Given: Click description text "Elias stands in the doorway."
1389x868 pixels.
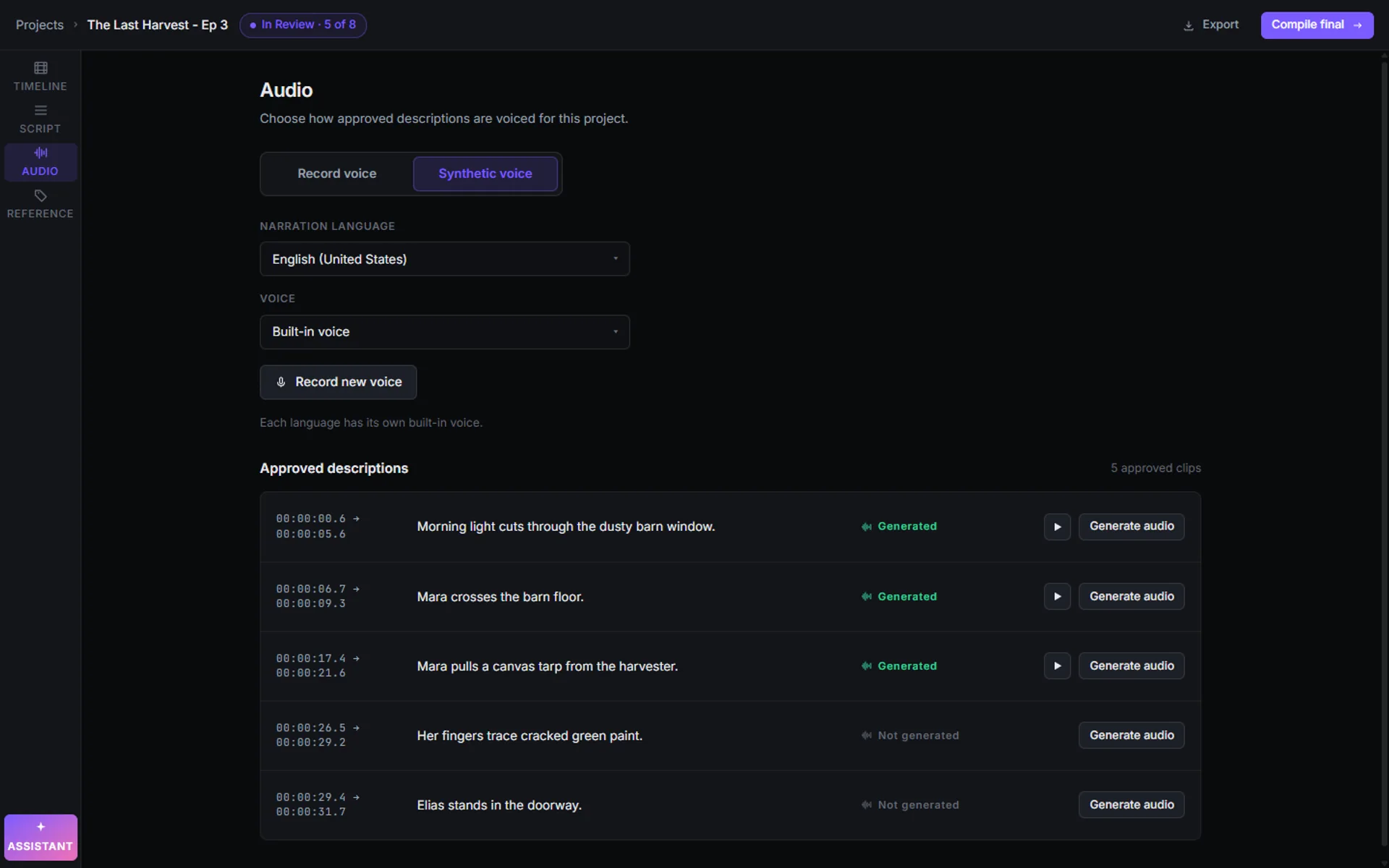Looking at the screenshot, I should [499, 805].
